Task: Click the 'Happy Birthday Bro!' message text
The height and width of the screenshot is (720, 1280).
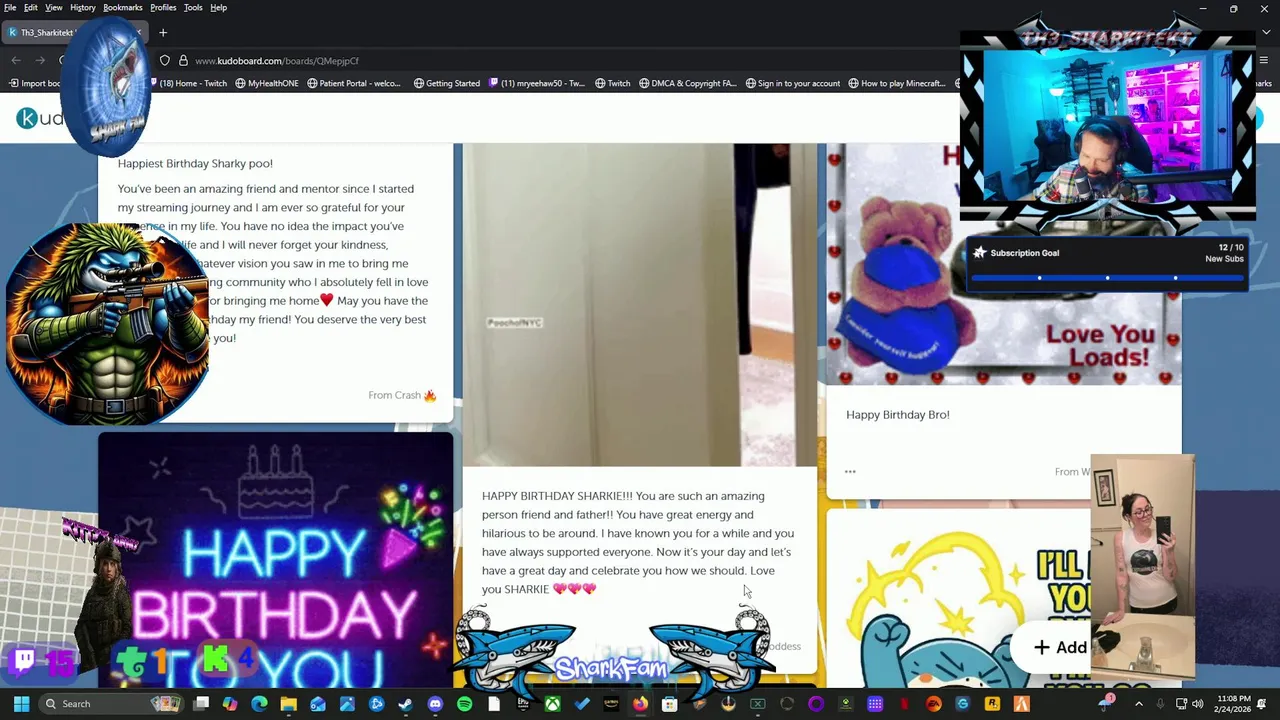Action: click(898, 414)
